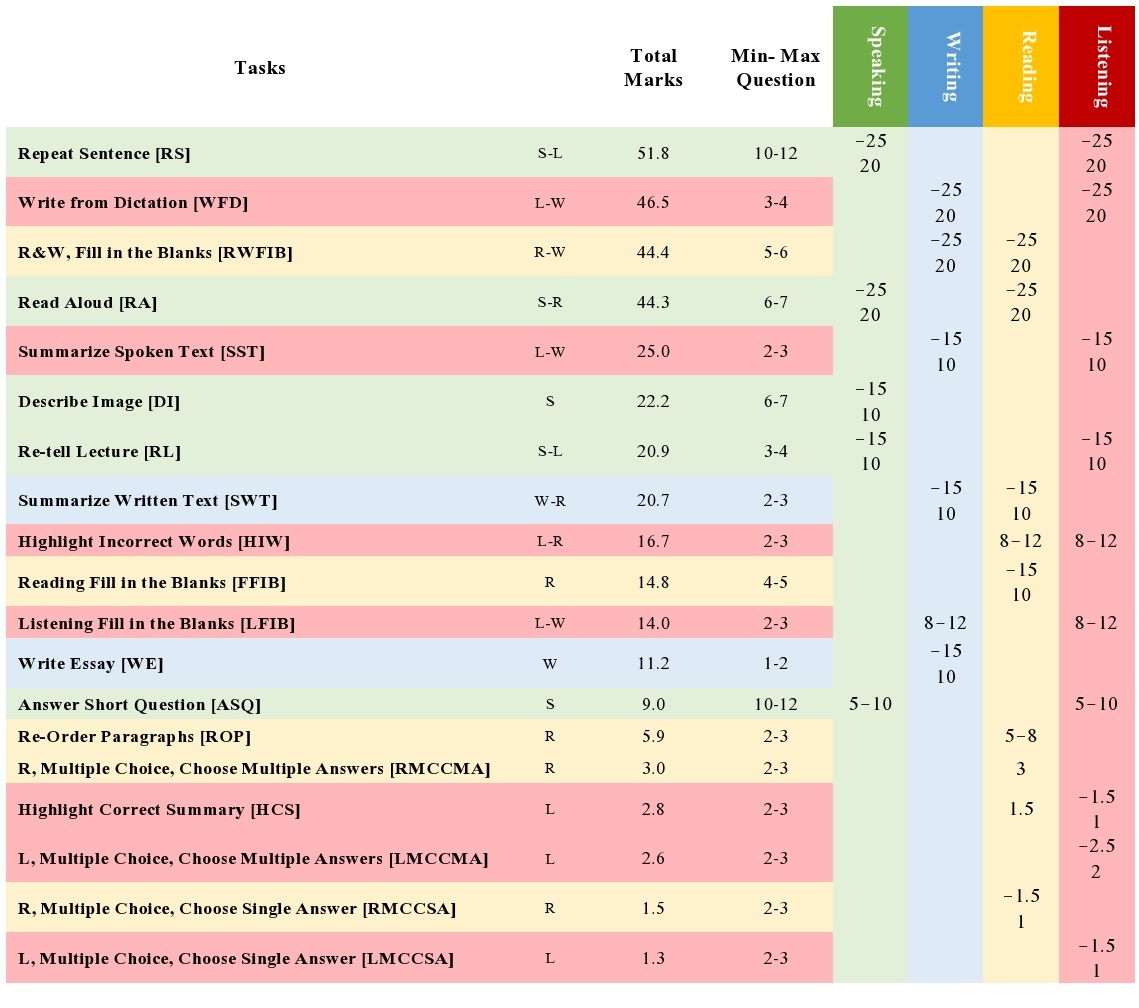
Task: Click the blue Writing column header
Action: (945, 67)
